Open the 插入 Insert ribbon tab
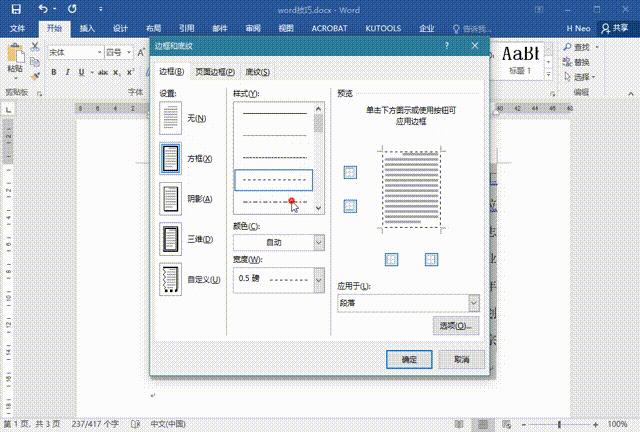The height and width of the screenshot is (432, 640). coord(87,28)
